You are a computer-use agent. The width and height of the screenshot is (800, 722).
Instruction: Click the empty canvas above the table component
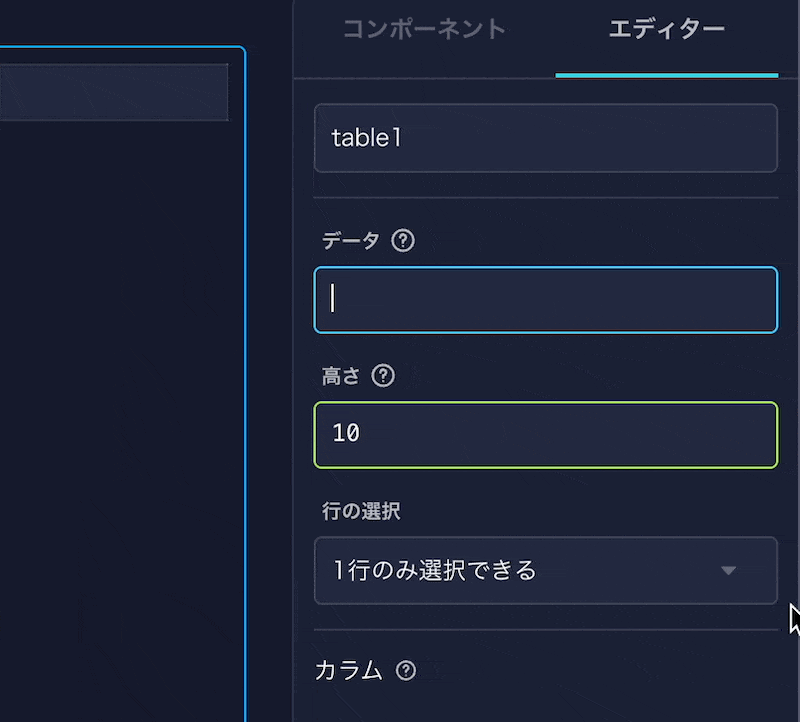pyautogui.click(x=120, y=22)
